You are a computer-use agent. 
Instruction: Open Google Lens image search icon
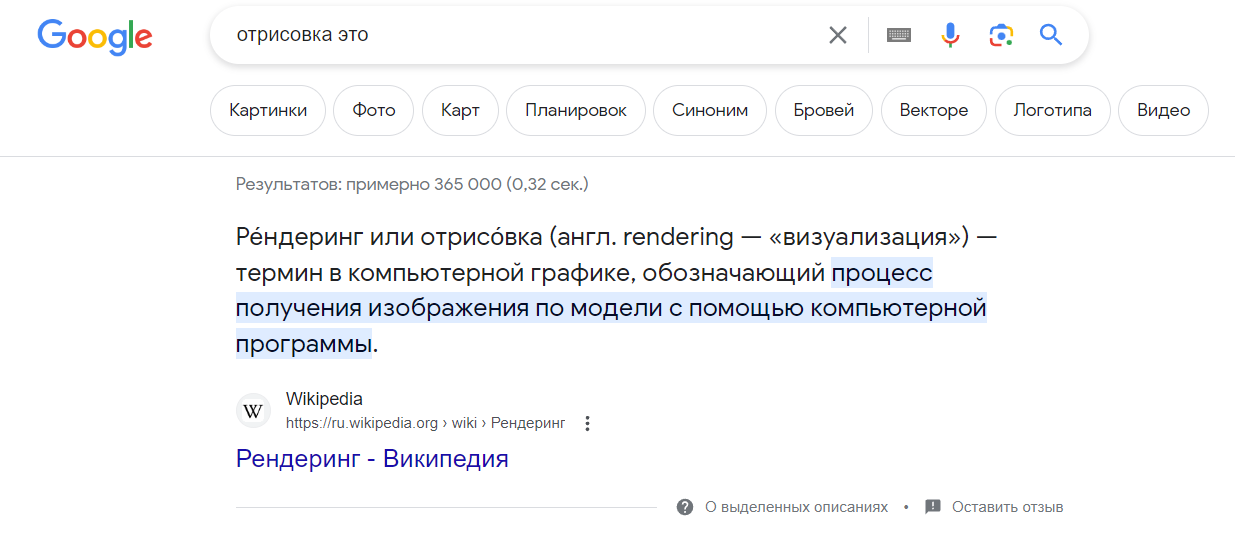(x=1001, y=36)
